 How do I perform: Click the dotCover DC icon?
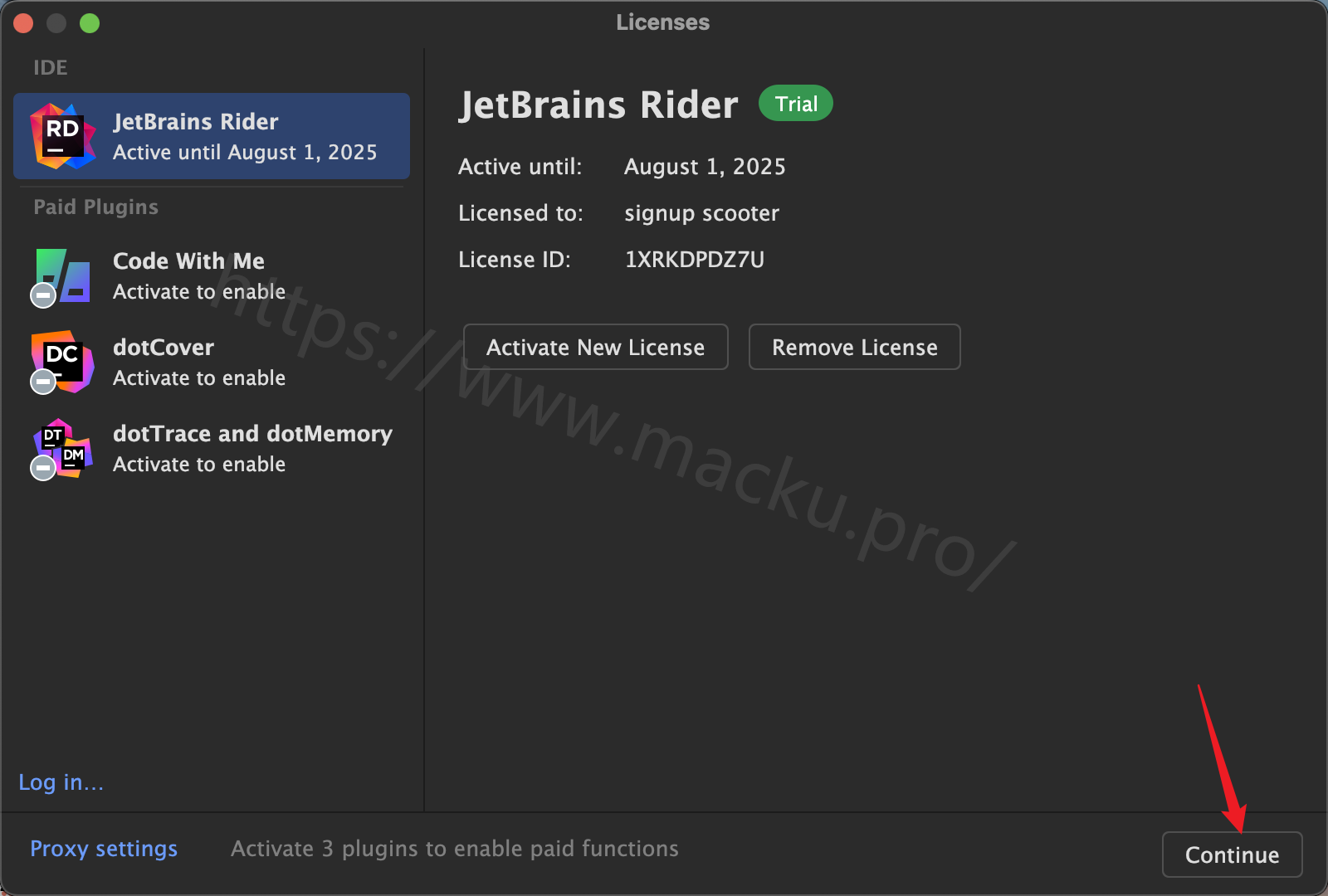tap(63, 362)
